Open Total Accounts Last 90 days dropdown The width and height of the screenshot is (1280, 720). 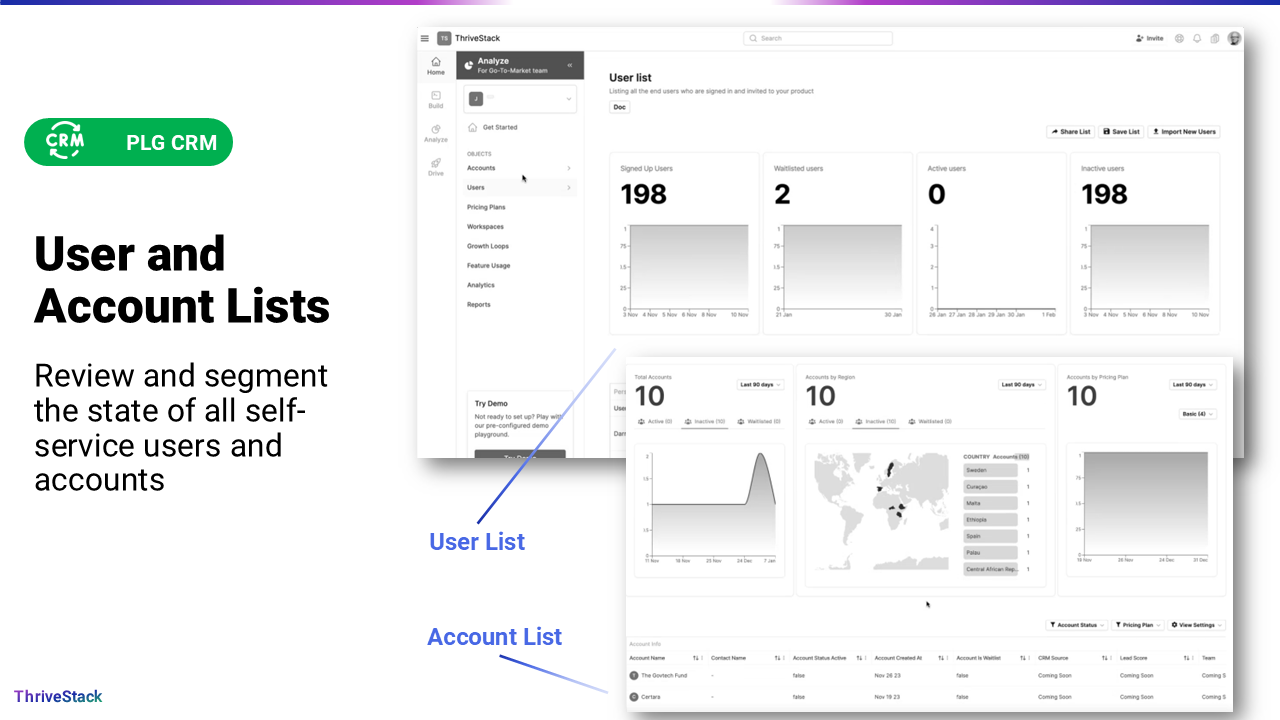[761, 385]
